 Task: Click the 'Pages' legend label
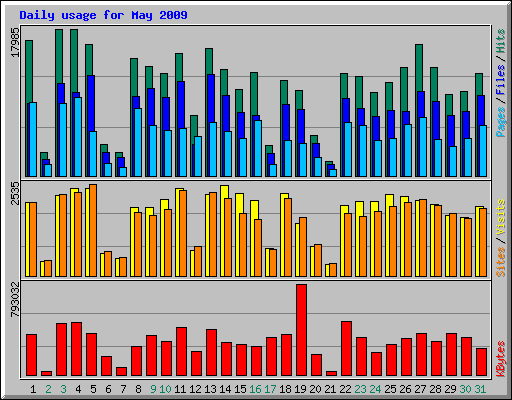tap(501, 122)
